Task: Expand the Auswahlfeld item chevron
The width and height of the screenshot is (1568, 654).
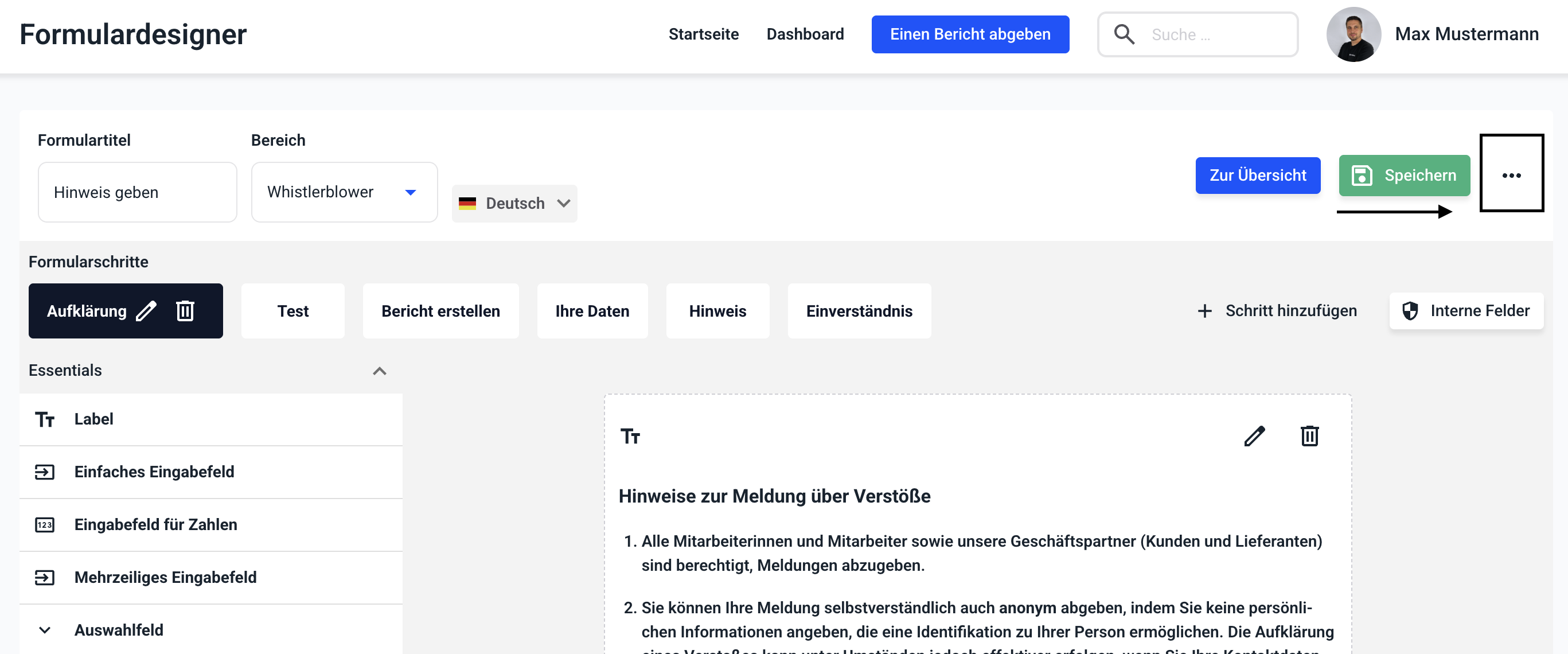Action: point(44,630)
